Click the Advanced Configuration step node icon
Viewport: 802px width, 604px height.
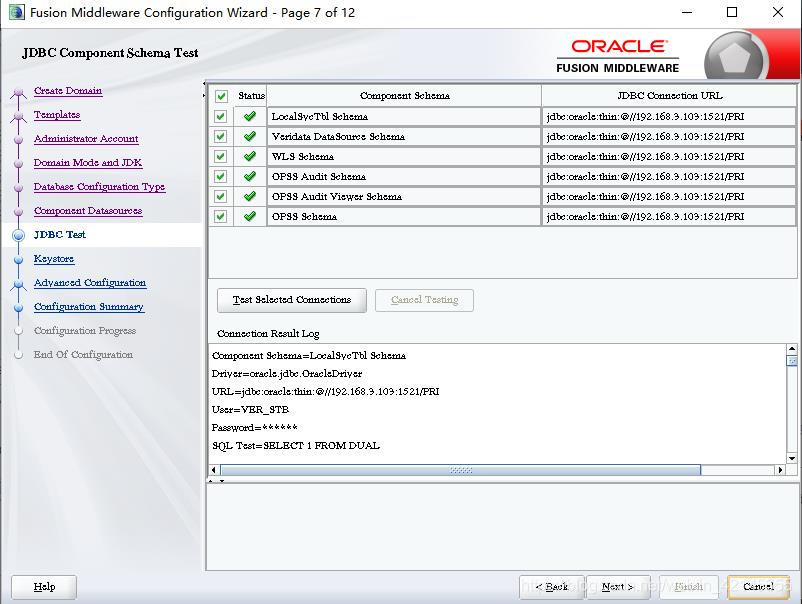coord(18,284)
